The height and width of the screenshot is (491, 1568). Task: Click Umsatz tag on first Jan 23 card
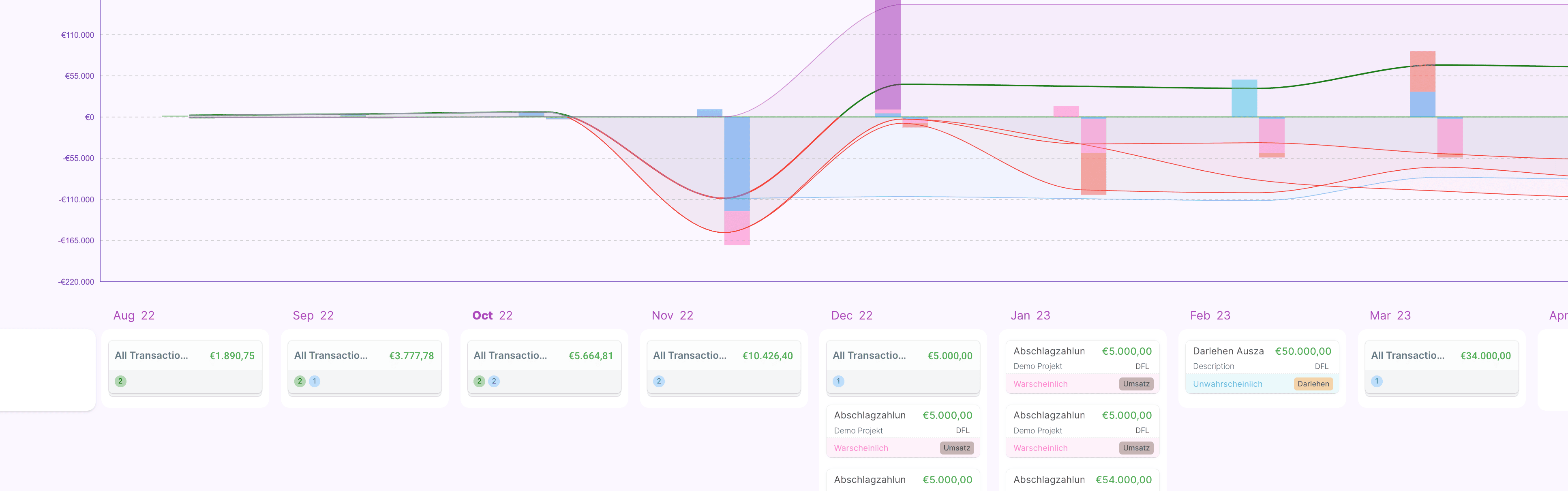1136,384
